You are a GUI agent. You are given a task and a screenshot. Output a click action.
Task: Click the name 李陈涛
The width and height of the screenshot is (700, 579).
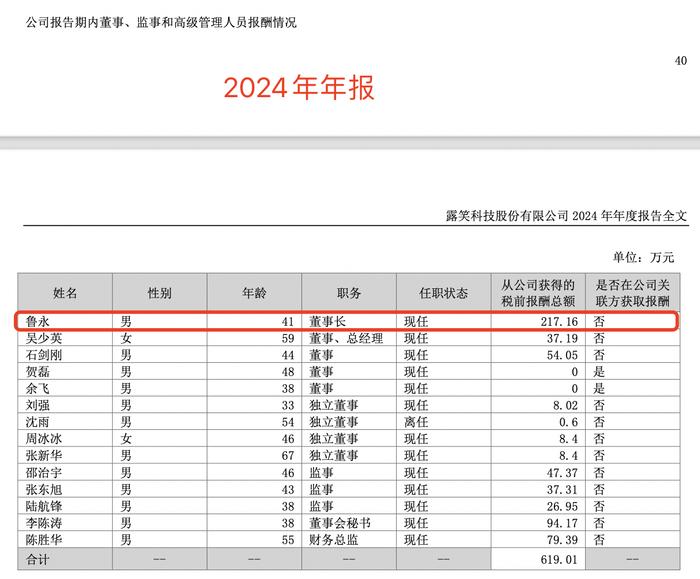tap(44, 523)
